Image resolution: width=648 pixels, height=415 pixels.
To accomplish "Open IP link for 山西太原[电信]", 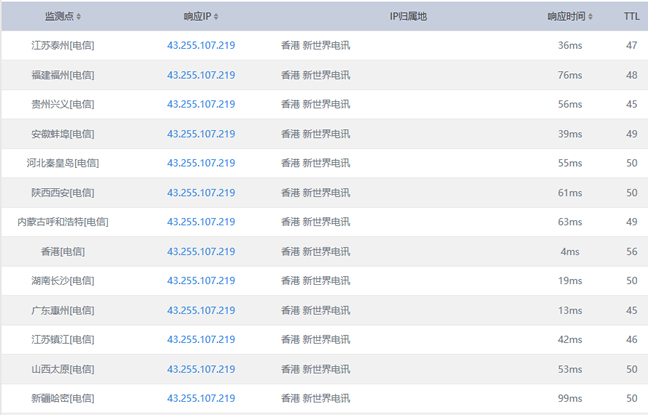I will click(201, 369).
